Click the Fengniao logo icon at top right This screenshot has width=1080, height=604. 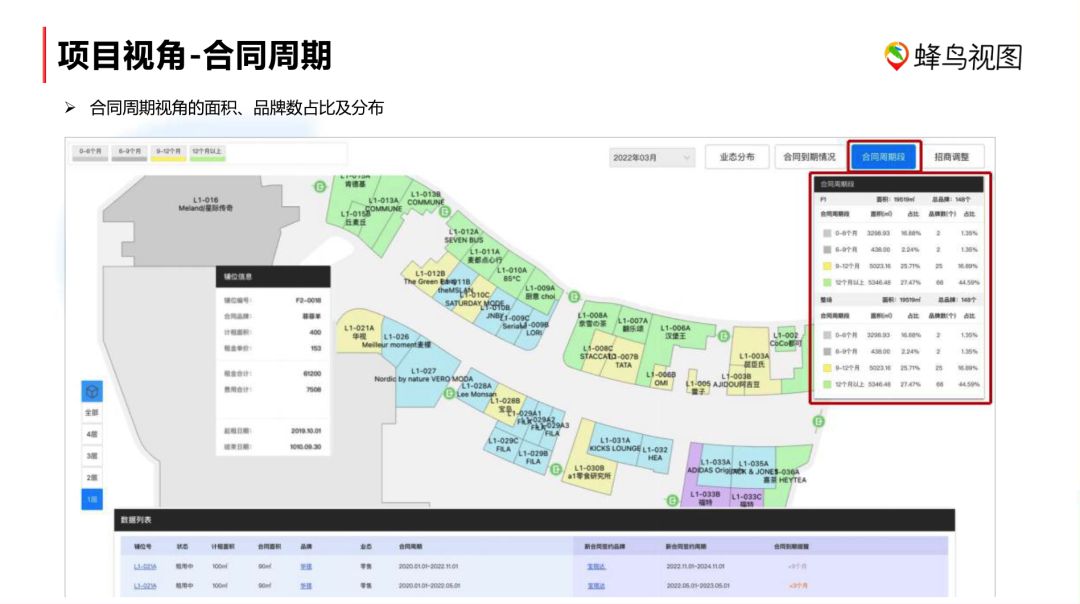tap(896, 56)
